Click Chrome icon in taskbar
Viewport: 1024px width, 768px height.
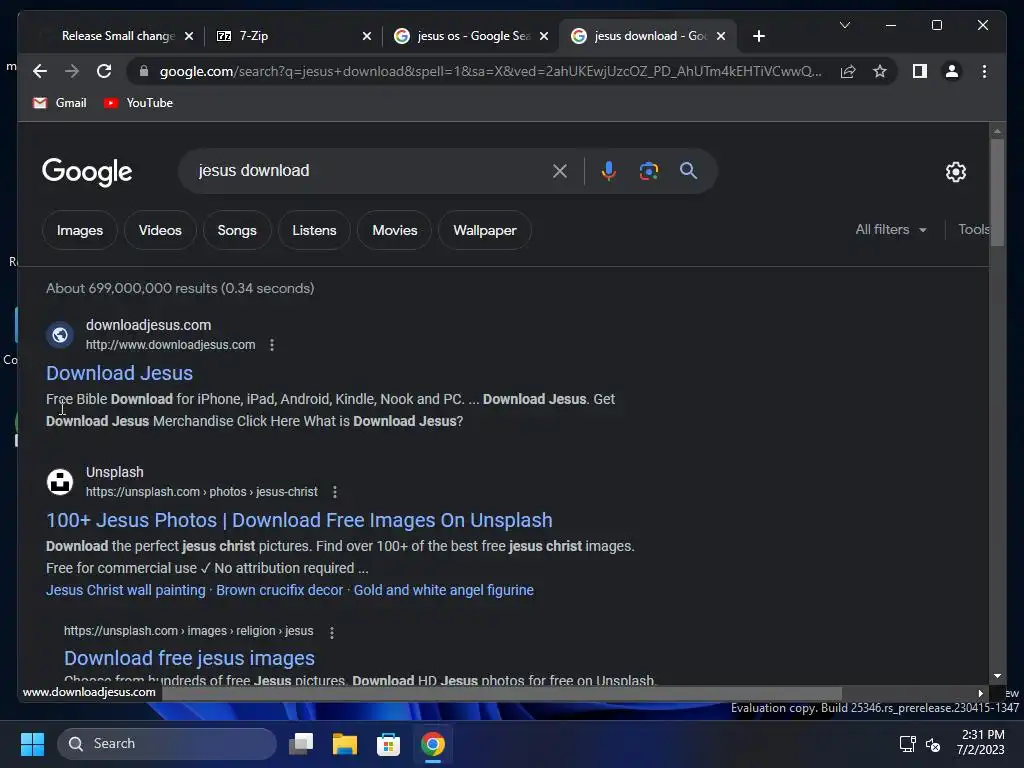coord(432,744)
